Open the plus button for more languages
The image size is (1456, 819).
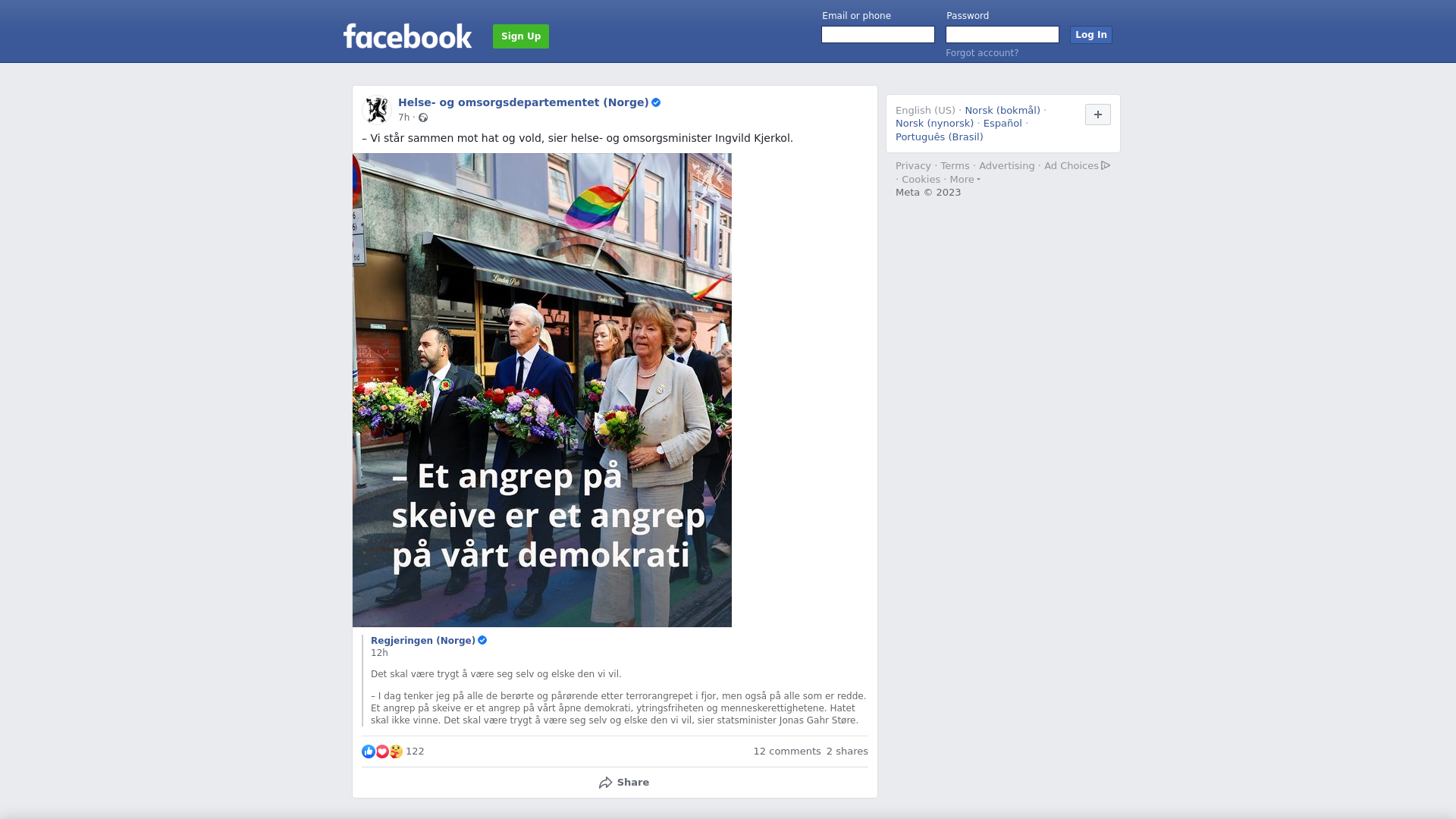pos(1098,115)
